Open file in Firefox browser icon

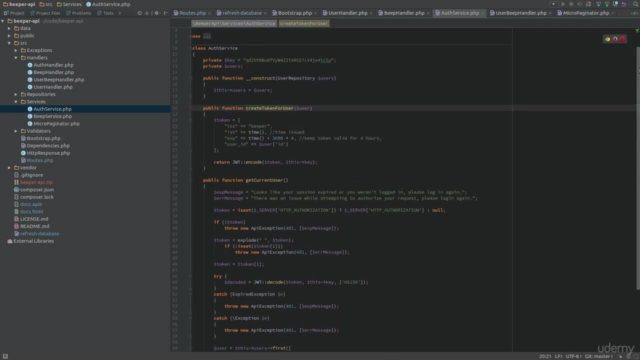click(615, 39)
